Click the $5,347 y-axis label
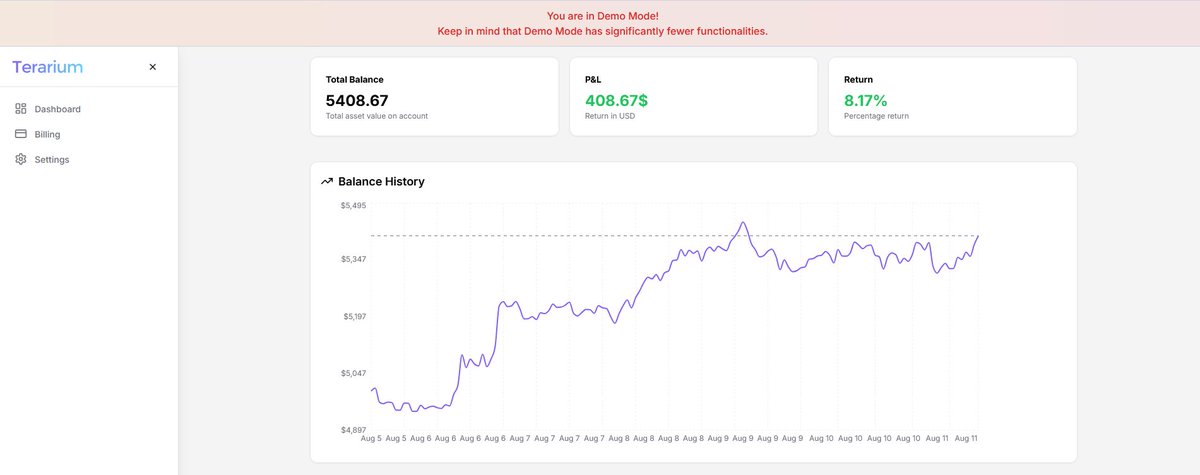Image resolution: width=1200 pixels, height=475 pixels. tap(353, 259)
